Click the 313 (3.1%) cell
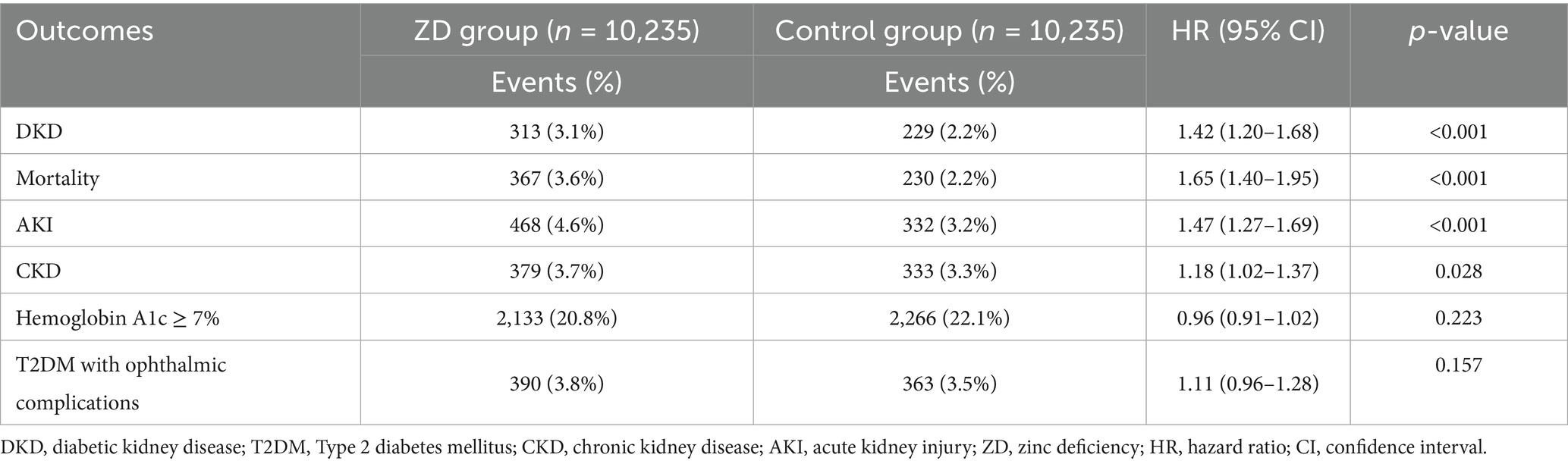The width and height of the screenshot is (1568, 464). point(556,131)
